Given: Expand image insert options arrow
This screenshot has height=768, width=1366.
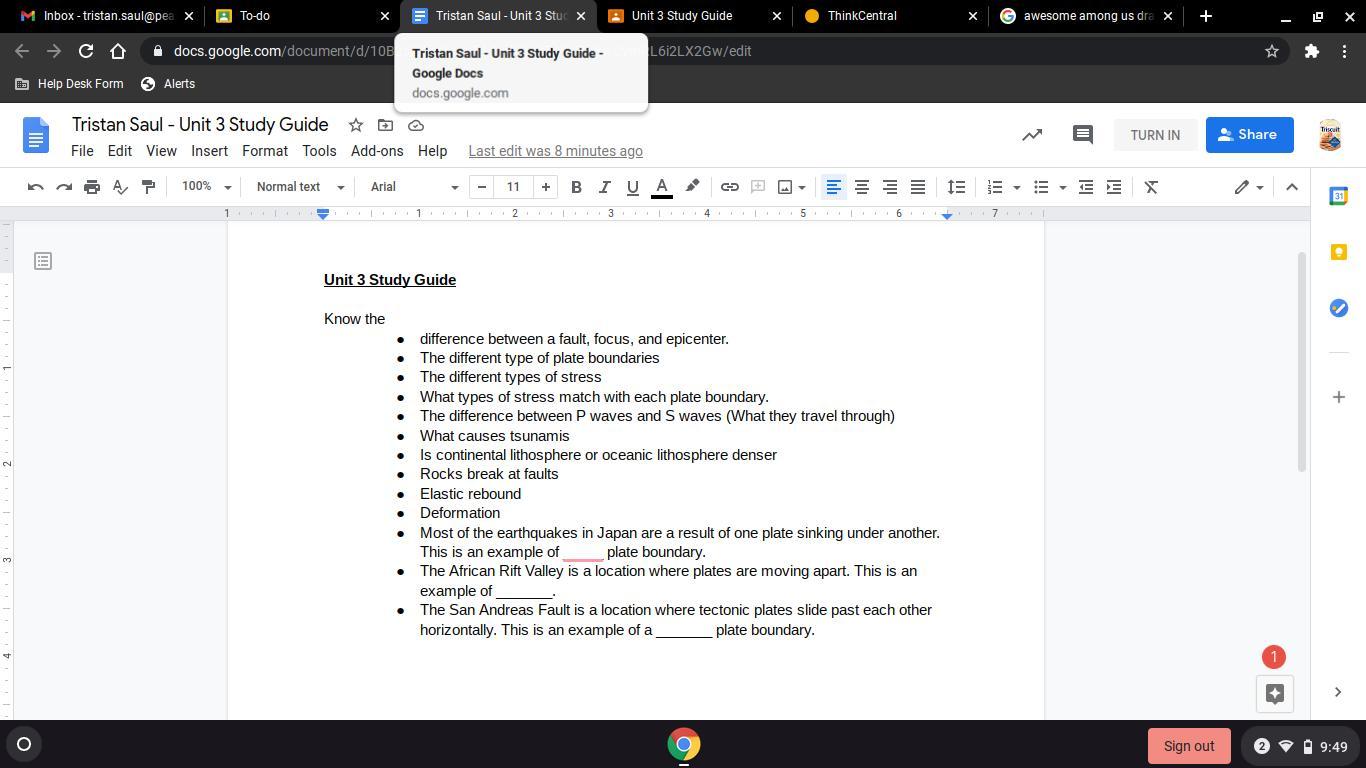Looking at the screenshot, I should click(802, 187).
